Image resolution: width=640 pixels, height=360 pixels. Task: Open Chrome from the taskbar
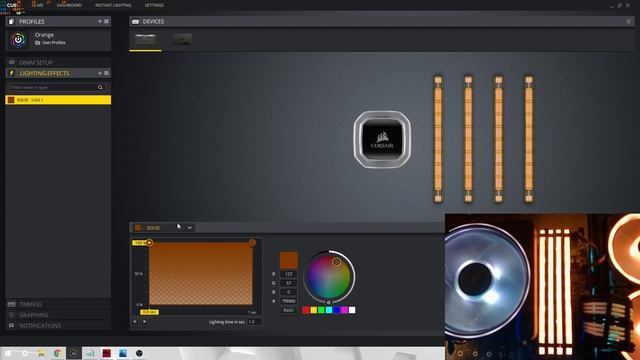(58, 353)
